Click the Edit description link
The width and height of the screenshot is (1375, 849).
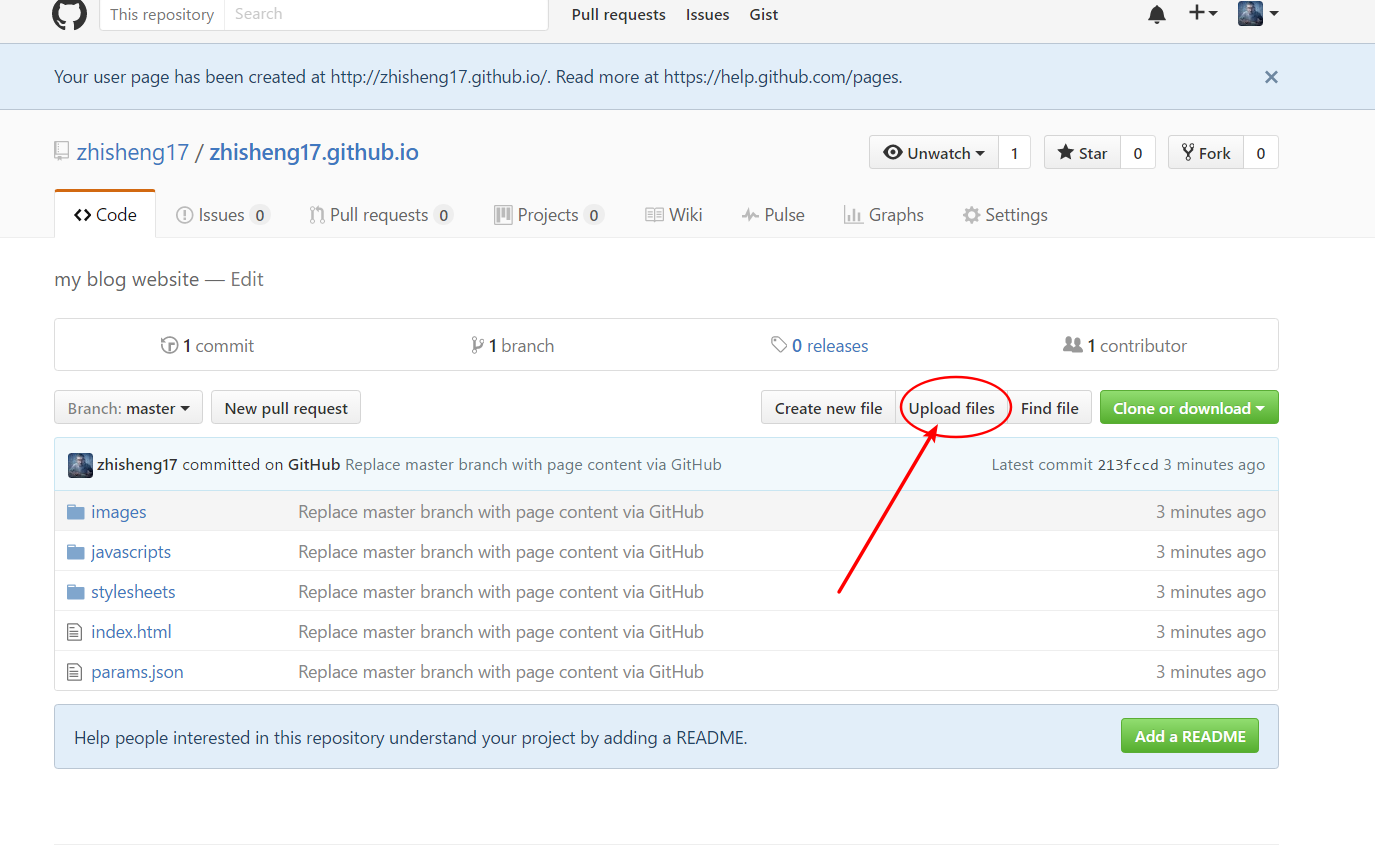click(247, 279)
